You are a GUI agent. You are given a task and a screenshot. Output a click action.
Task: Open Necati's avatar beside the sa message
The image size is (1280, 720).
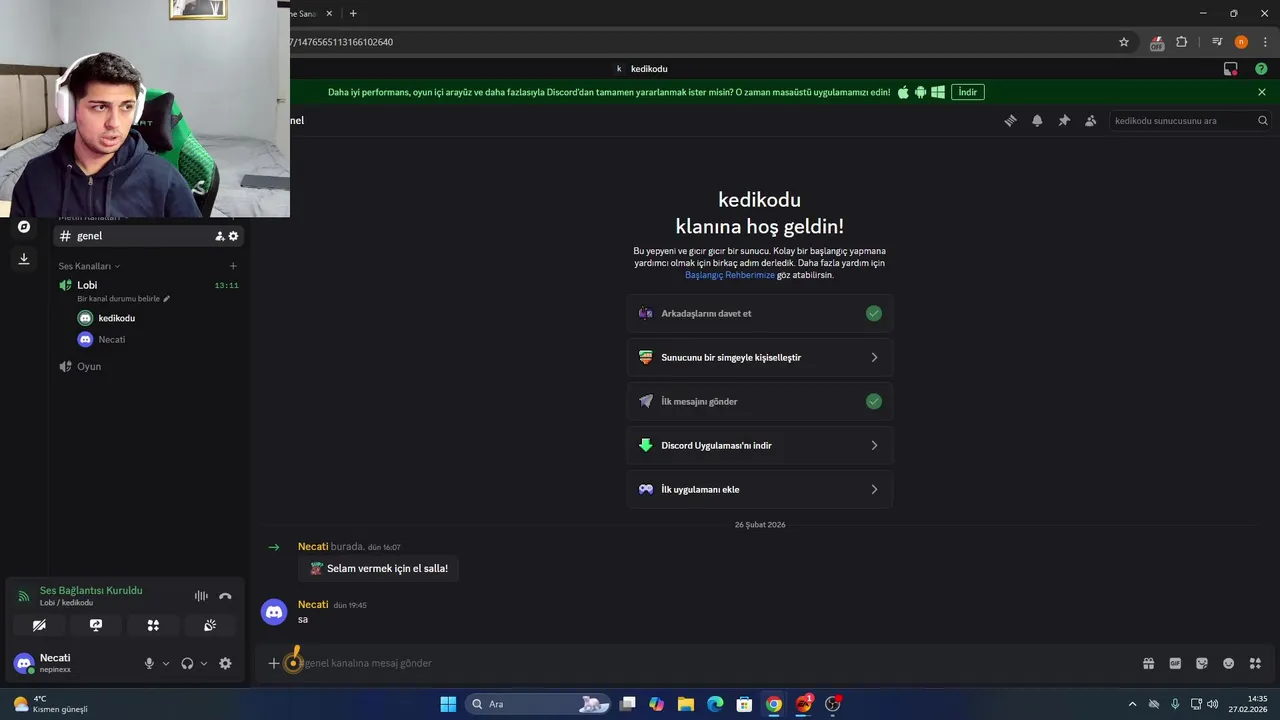tap(274, 611)
